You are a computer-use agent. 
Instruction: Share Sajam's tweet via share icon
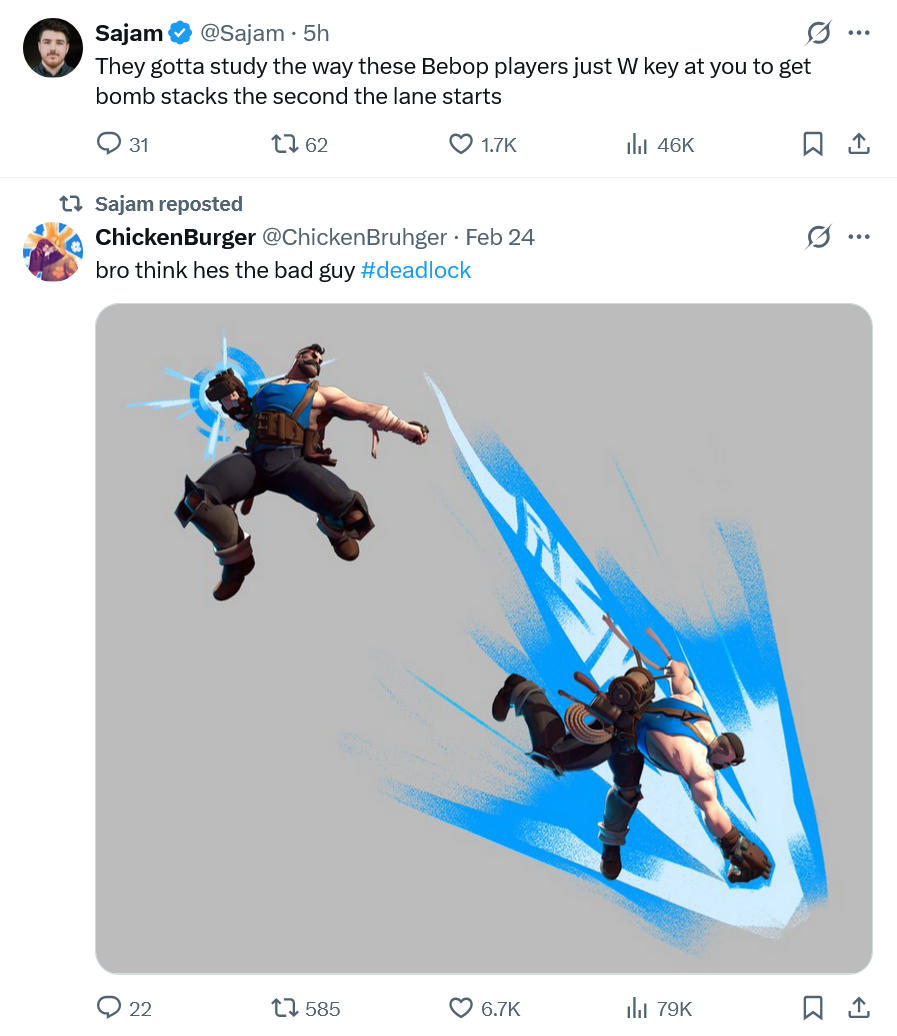(859, 143)
